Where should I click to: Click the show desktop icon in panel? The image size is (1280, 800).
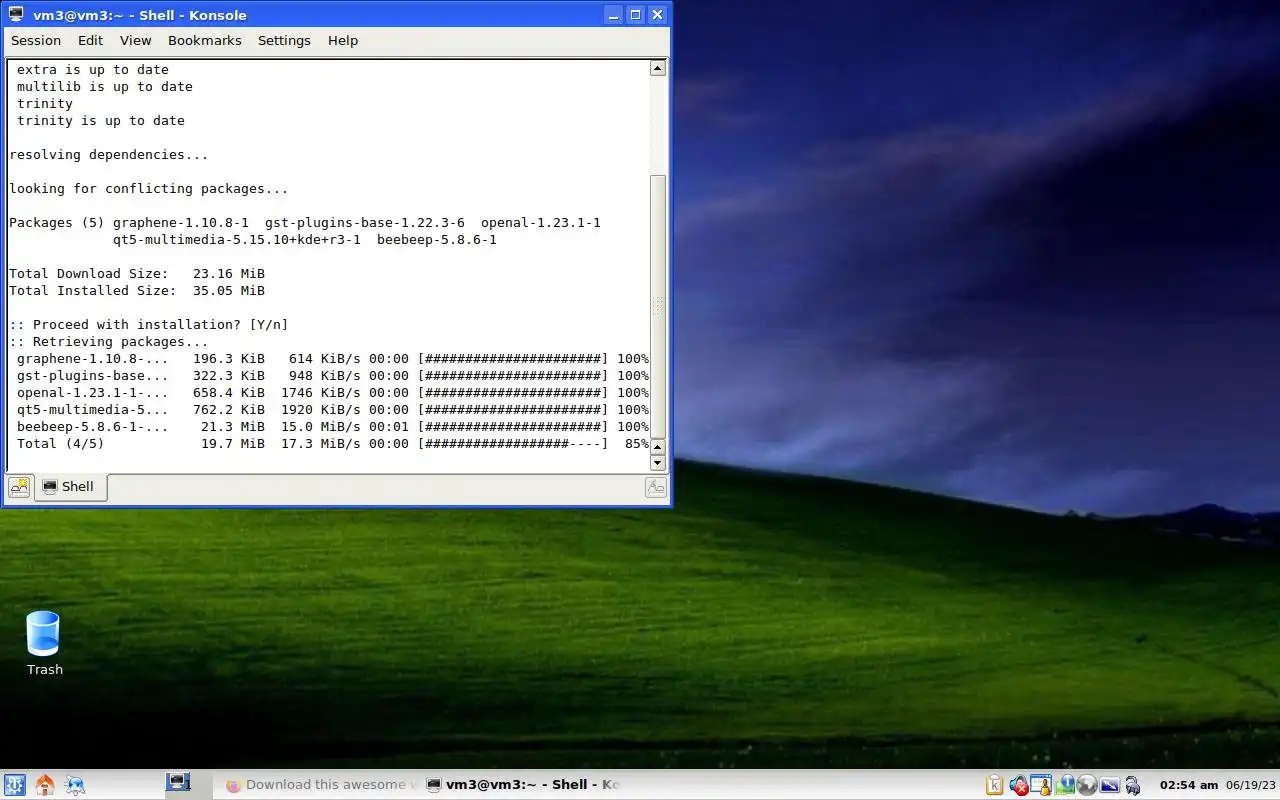point(75,785)
